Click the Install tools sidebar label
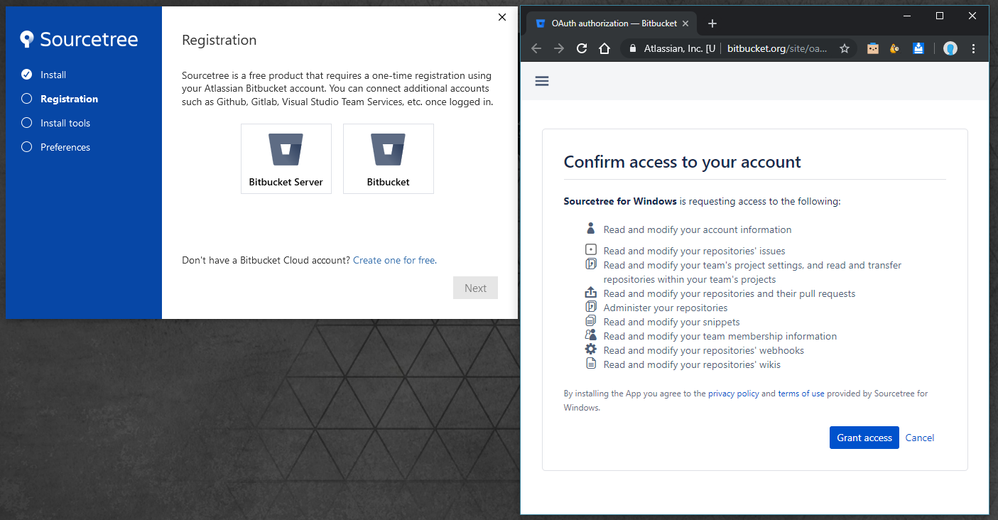Viewport: 998px width, 520px height. point(66,123)
